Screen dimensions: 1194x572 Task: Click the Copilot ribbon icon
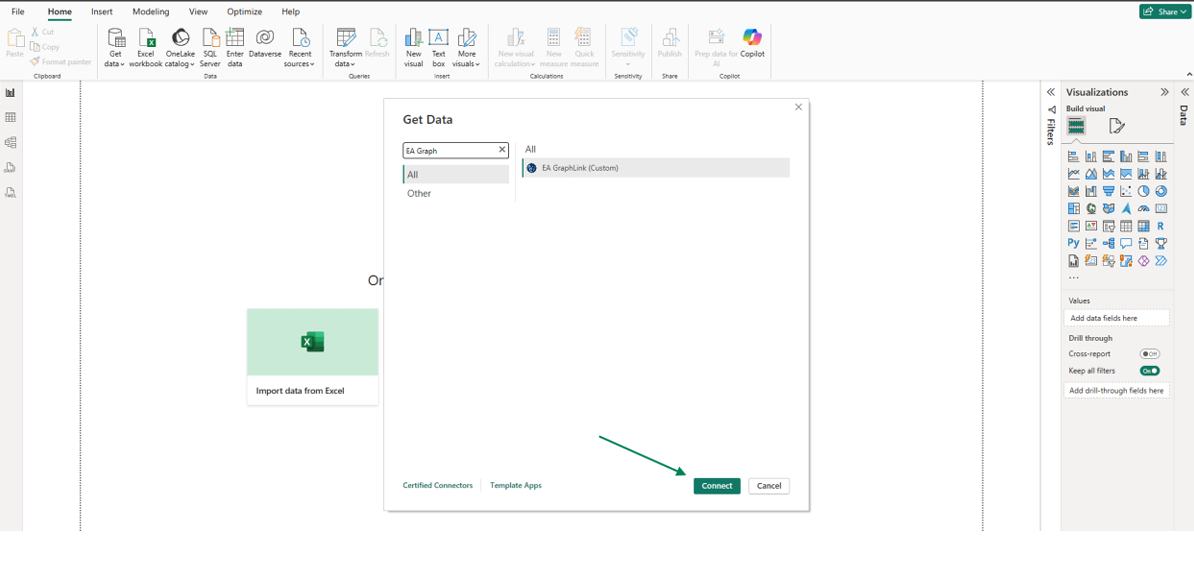click(x=752, y=44)
